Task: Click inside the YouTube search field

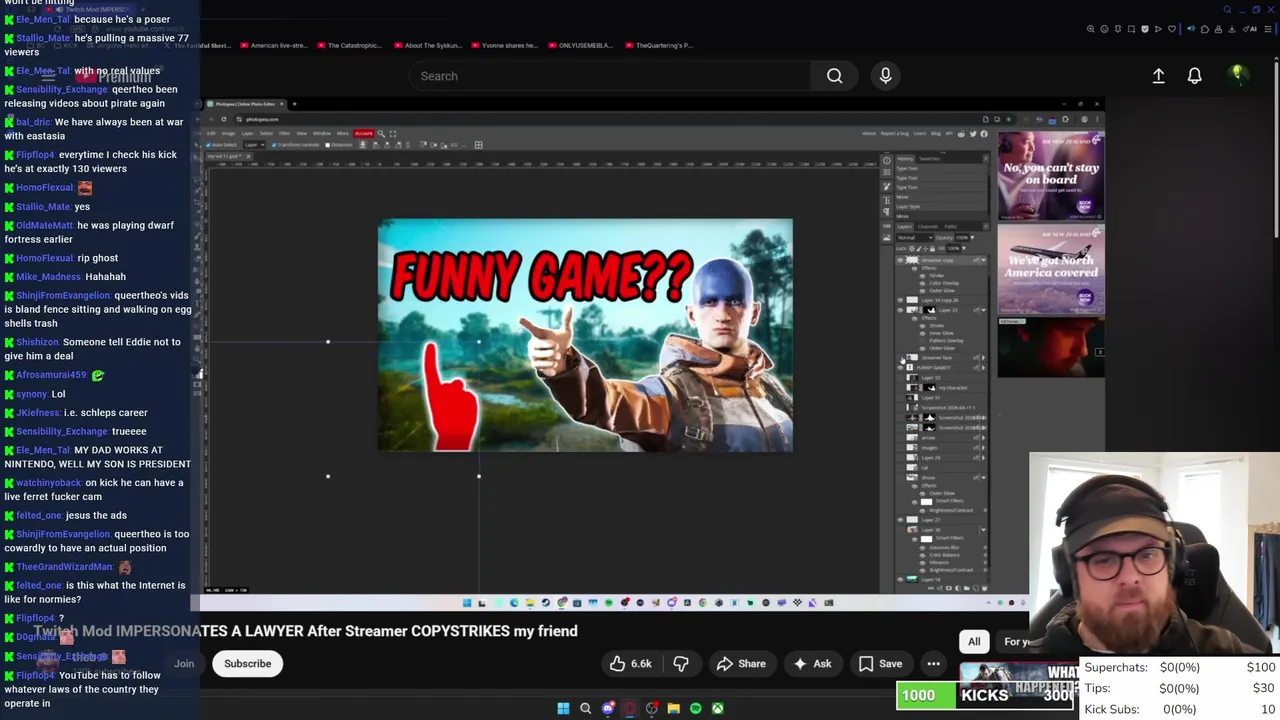Action: click(x=610, y=76)
